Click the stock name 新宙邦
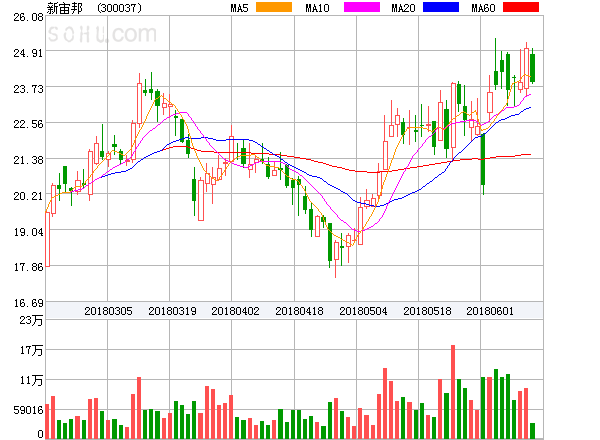 pos(64,8)
